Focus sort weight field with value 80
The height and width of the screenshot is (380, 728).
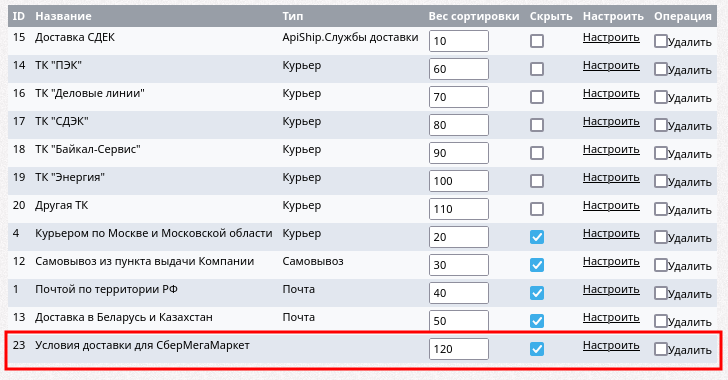[x=459, y=125]
